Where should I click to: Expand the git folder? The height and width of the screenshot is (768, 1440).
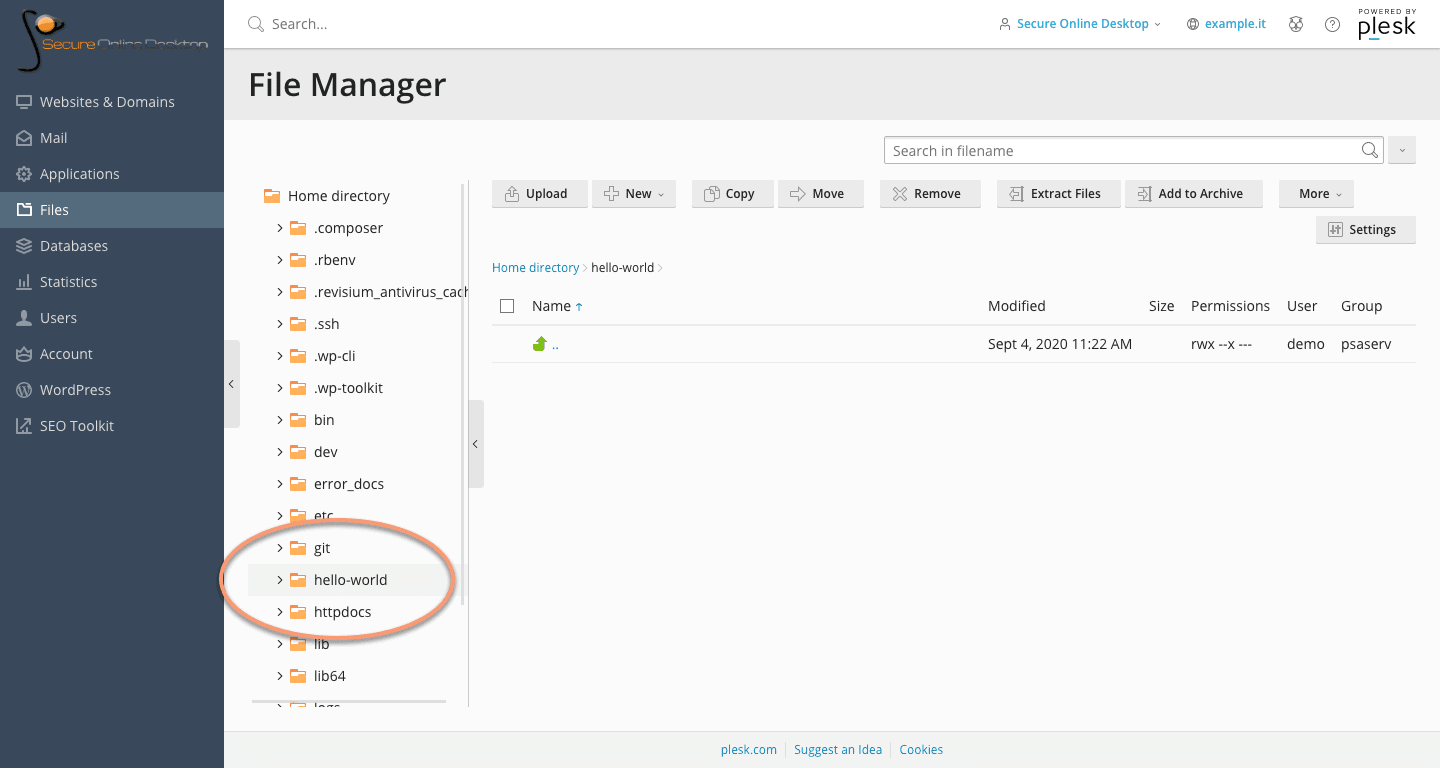click(280, 548)
